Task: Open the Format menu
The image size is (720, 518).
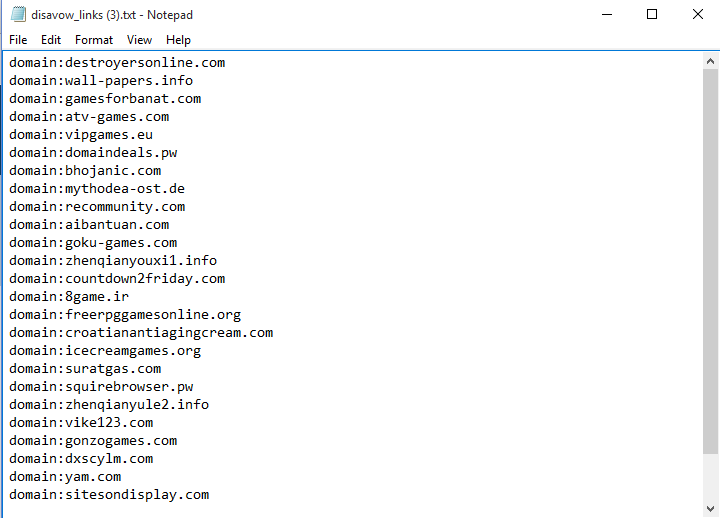Action: tap(94, 40)
